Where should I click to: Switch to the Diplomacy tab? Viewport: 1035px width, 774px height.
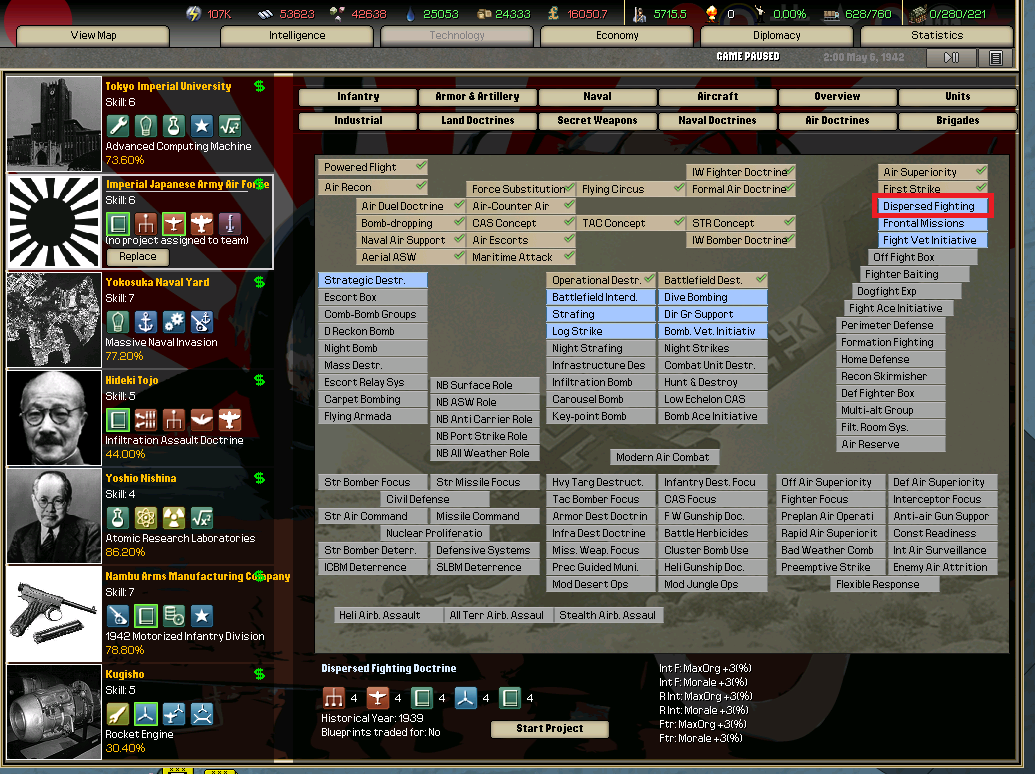pyautogui.click(x=777, y=35)
